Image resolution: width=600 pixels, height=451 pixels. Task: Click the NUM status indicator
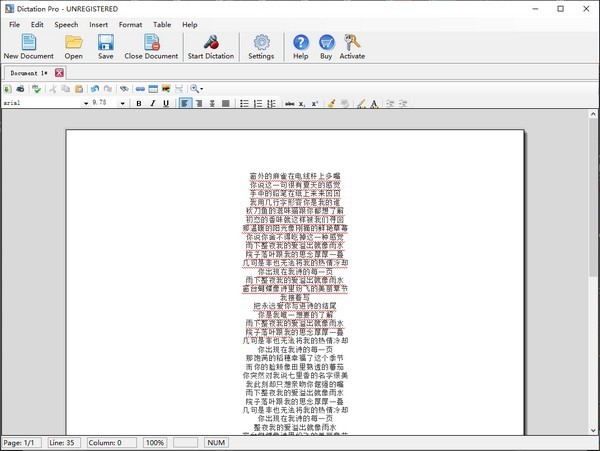(x=216, y=443)
